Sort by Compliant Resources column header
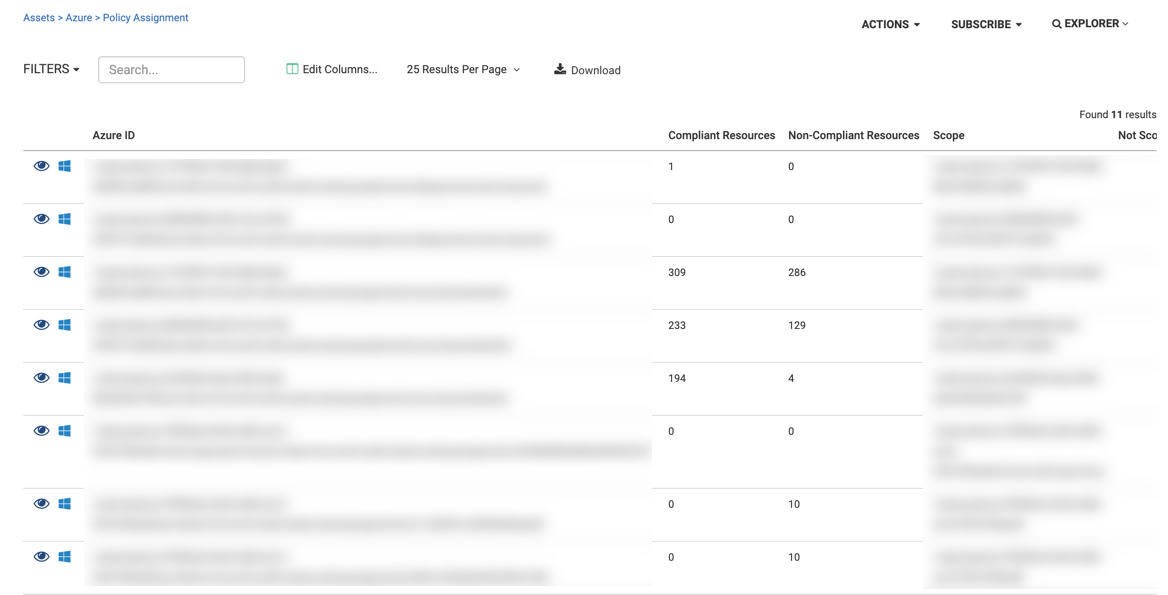The width and height of the screenshot is (1168, 595). [x=722, y=136]
